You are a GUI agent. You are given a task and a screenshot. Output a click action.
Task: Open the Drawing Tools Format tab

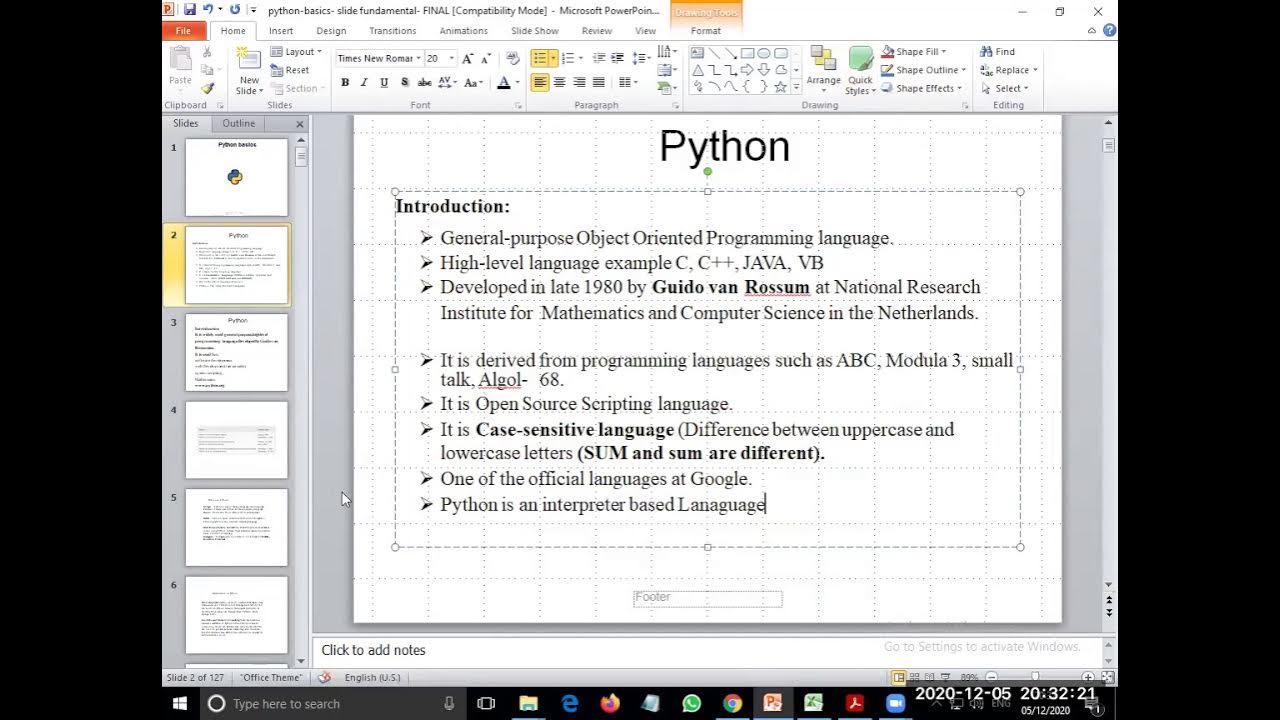point(705,31)
